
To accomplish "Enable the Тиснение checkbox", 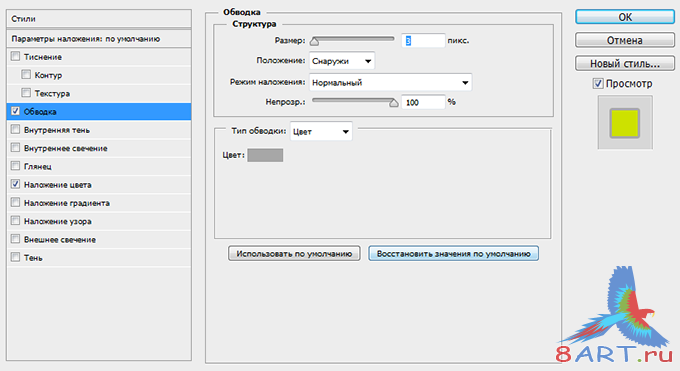I will [15, 56].
